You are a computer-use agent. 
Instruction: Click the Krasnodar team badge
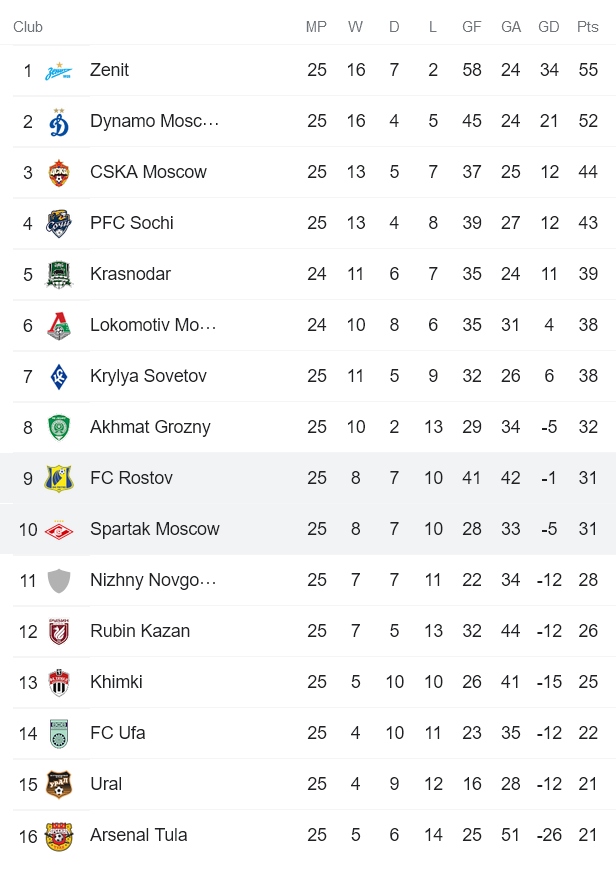[x=57, y=274]
